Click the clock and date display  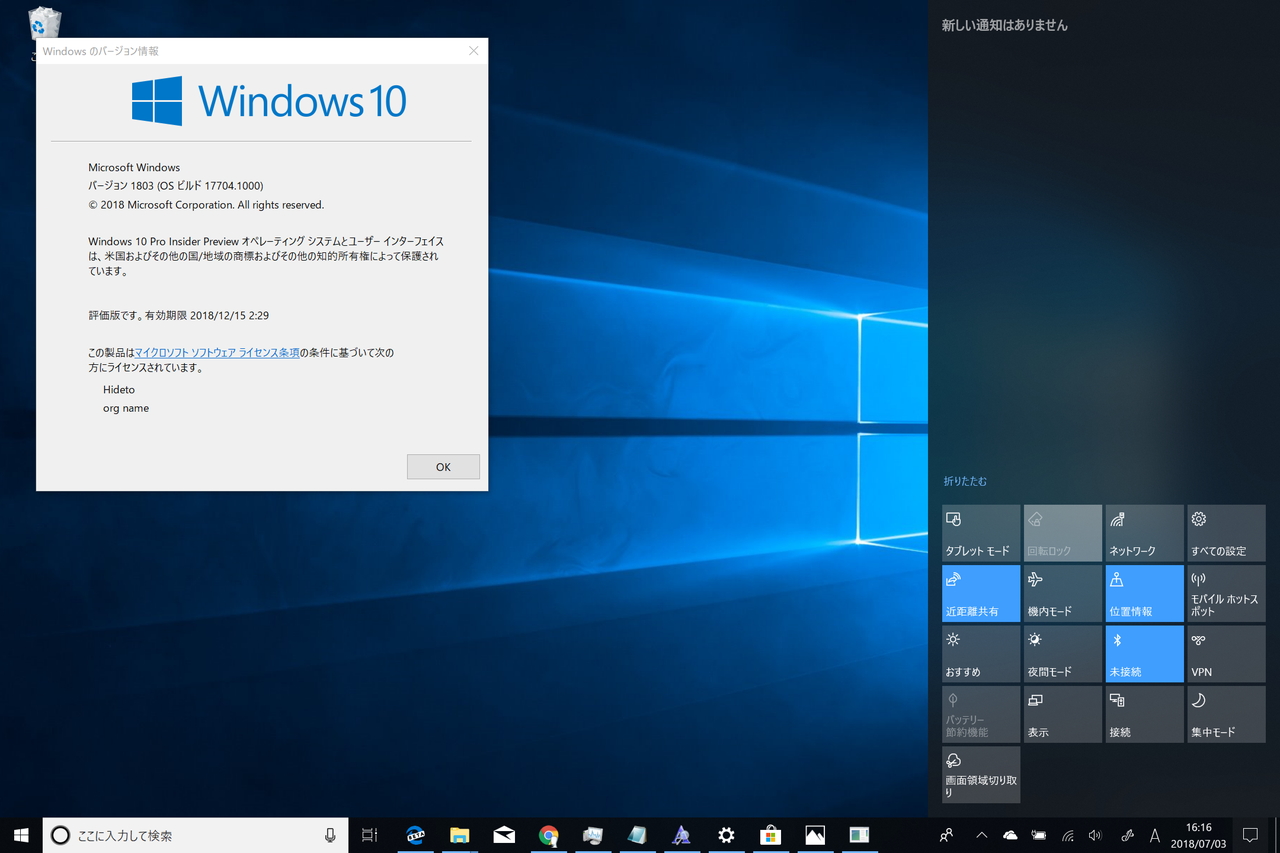[1198, 835]
